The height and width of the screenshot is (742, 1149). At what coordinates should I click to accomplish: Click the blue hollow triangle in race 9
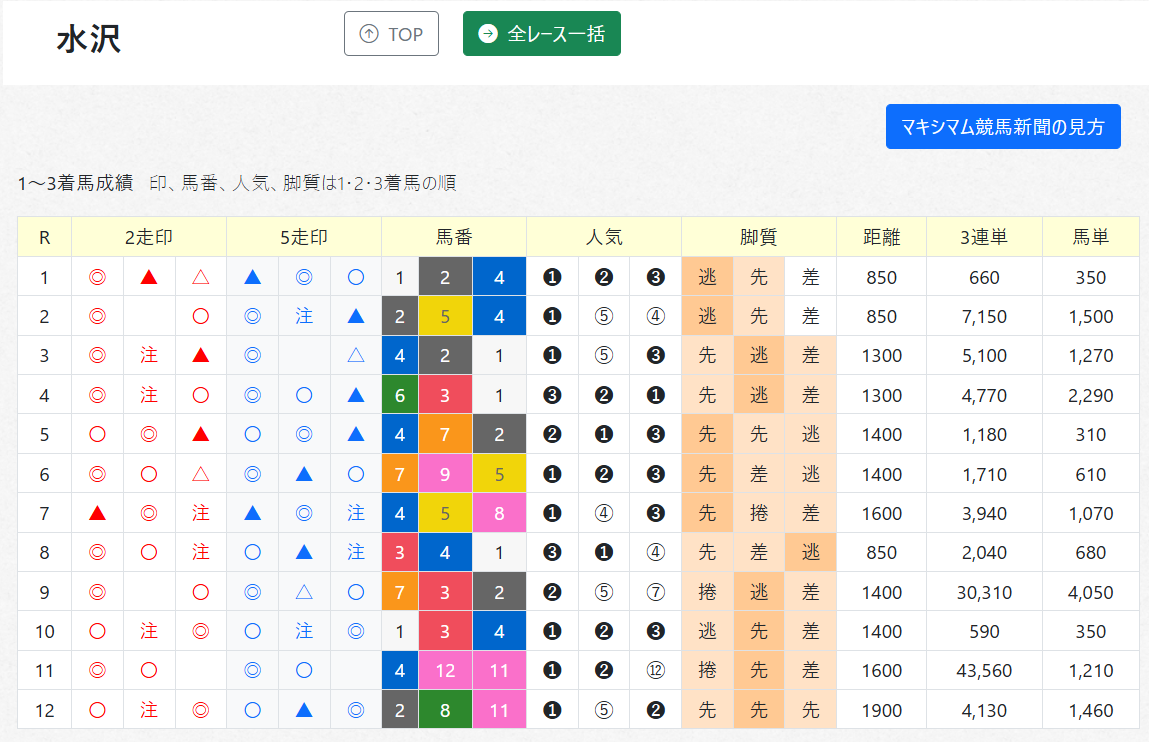[304, 592]
